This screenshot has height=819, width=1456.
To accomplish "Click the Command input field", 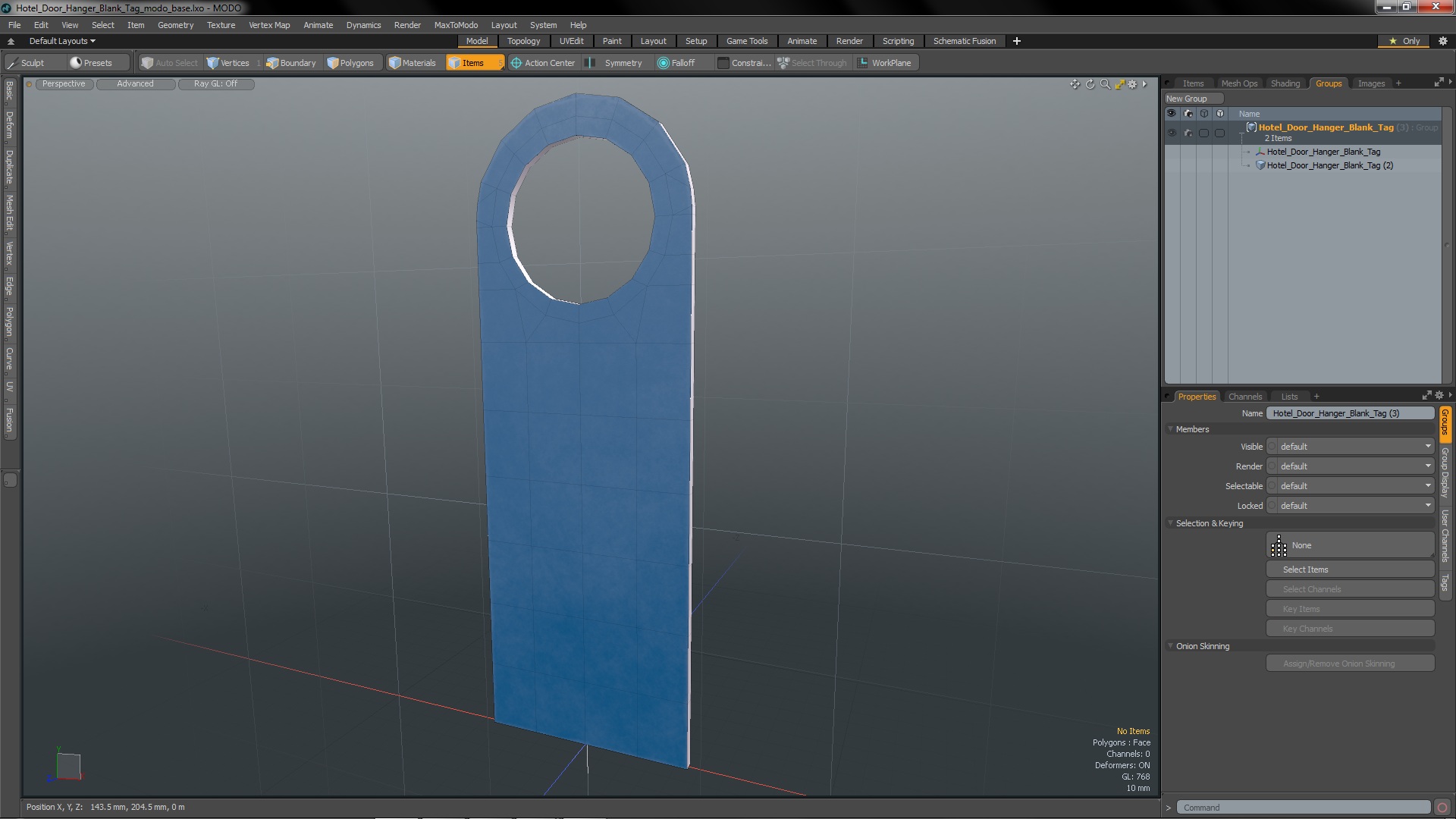I will (x=1303, y=808).
